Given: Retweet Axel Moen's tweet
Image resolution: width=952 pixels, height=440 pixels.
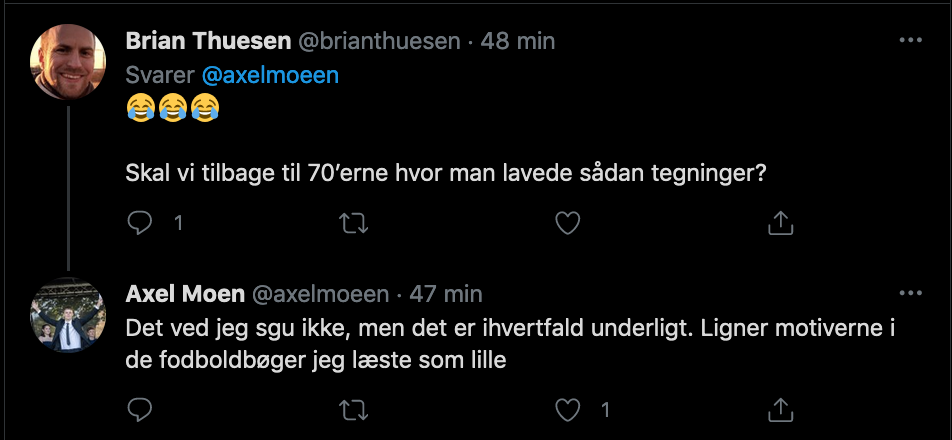Looking at the screenshot, I should point(354,409).
